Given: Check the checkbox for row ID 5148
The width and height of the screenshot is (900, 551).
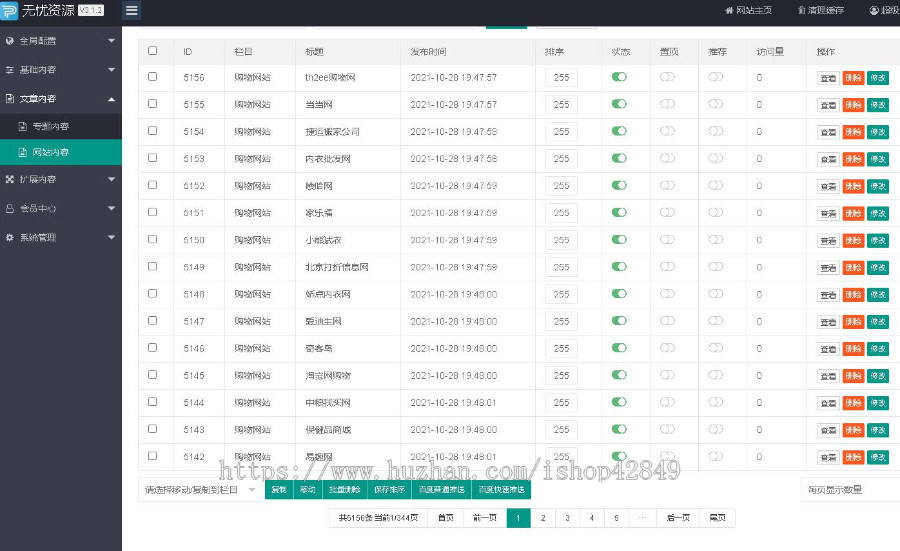Looking at the screenshot, I should (152, 293).
